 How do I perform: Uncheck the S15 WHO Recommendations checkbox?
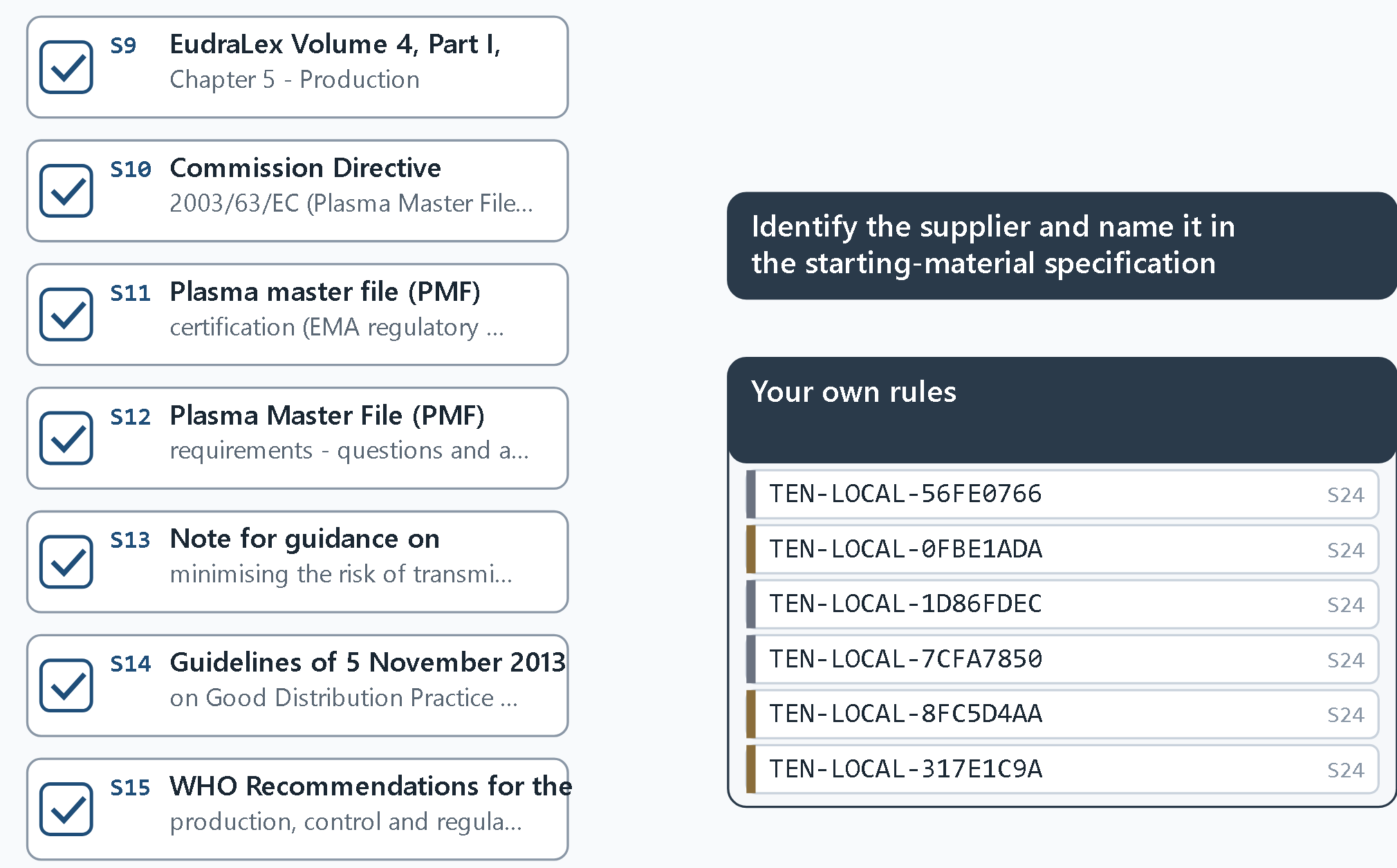pyautogui.click(x=66, y=809)
